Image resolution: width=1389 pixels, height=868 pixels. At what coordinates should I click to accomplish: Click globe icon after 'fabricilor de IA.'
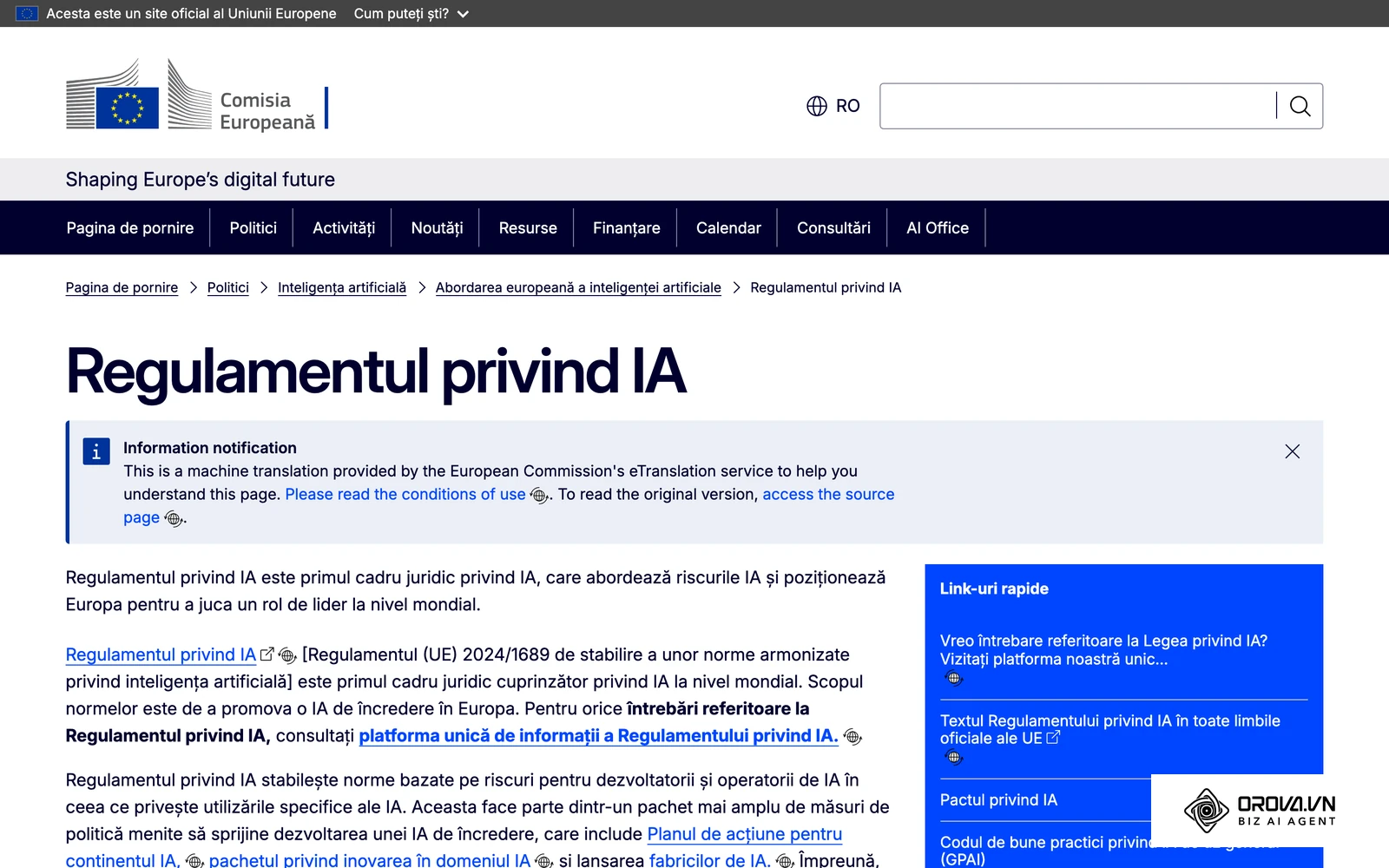coord(785,861)
